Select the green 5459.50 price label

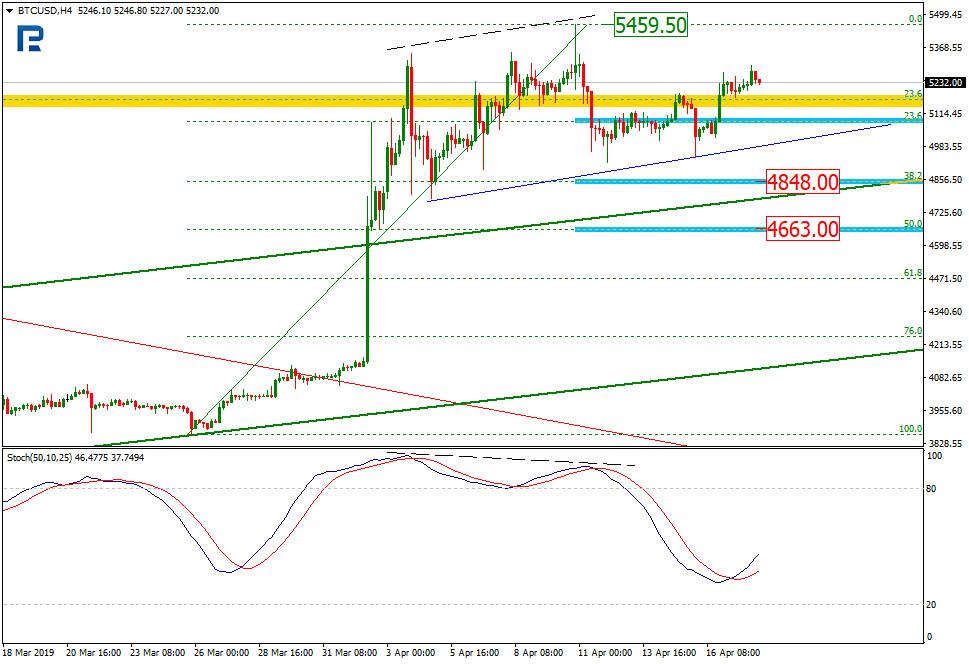click(650, 25)
